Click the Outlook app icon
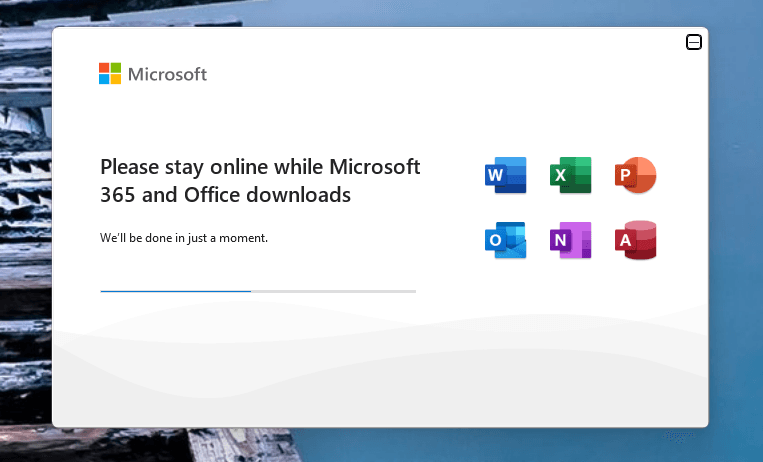This screenshot has height=462, width=763. click(506, 240)
